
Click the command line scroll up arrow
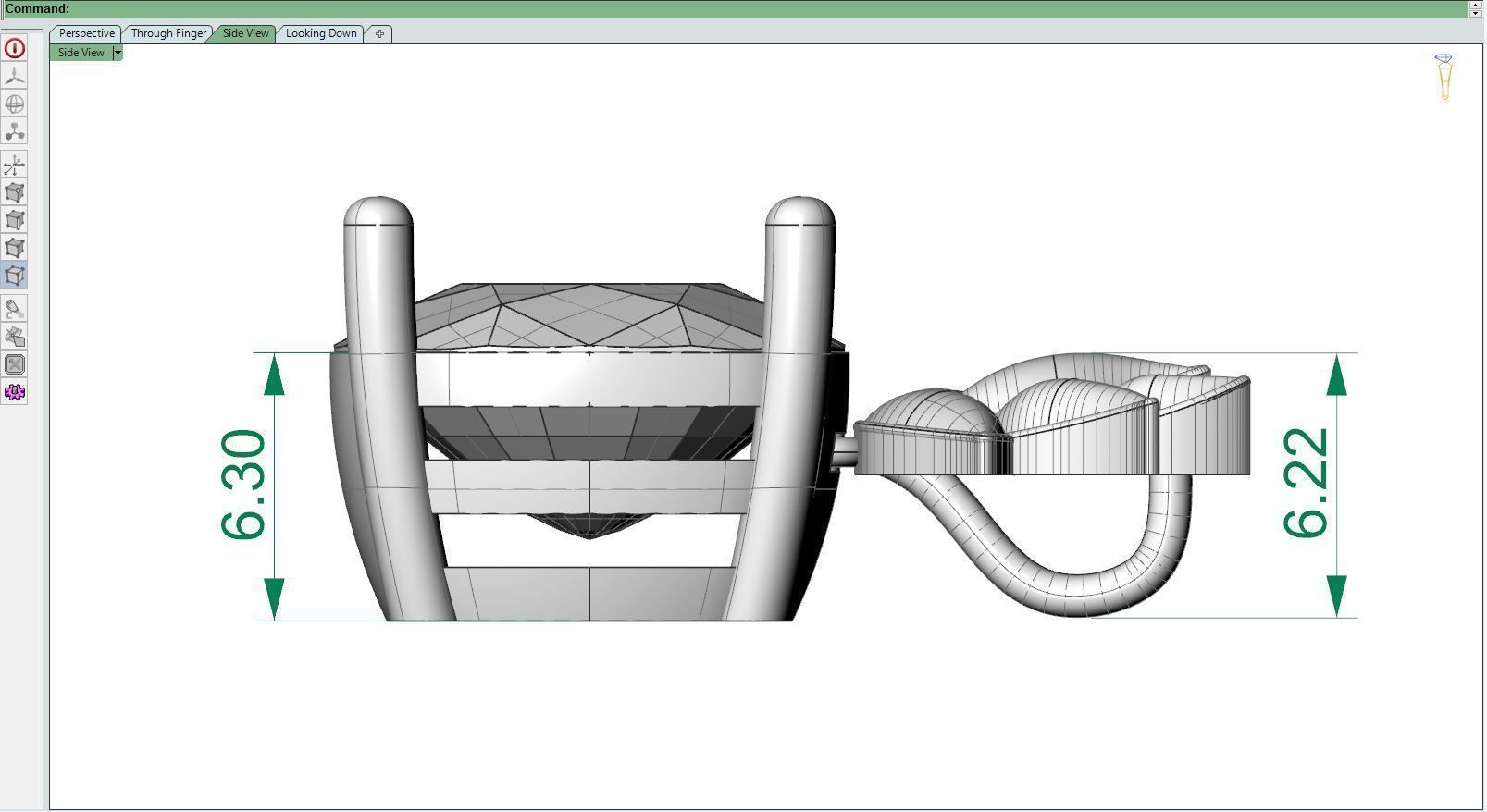(x=1476, y=5)
